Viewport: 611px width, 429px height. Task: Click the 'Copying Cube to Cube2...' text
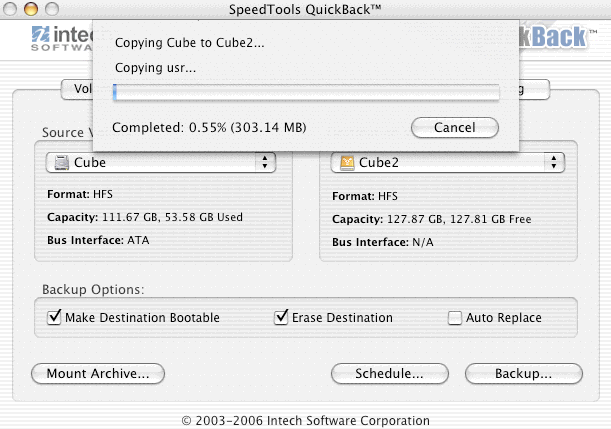tap(189, 42)
